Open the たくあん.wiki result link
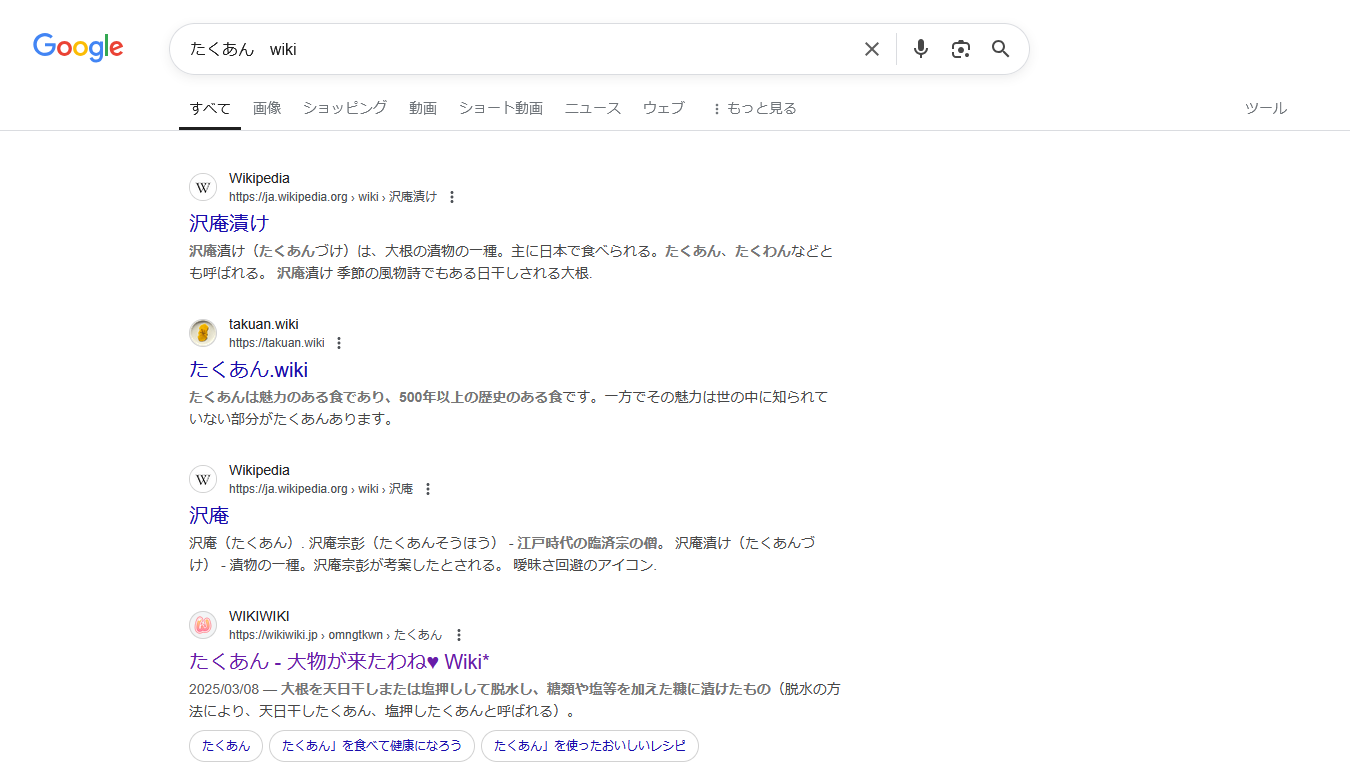Screen dimensions: 1350x783 click(249, 369)
